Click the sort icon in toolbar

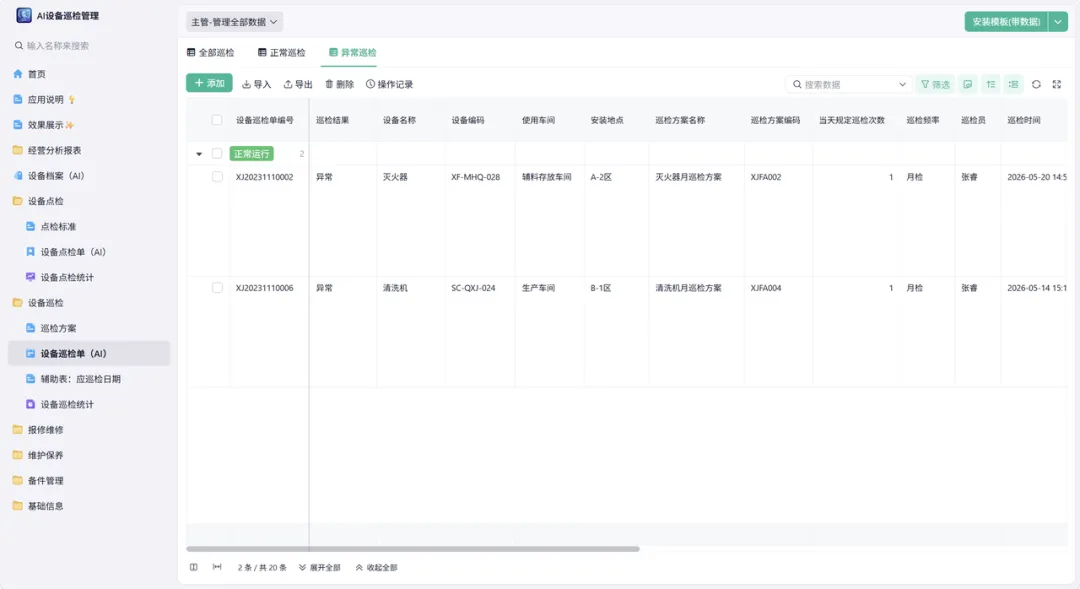(990, 84)
